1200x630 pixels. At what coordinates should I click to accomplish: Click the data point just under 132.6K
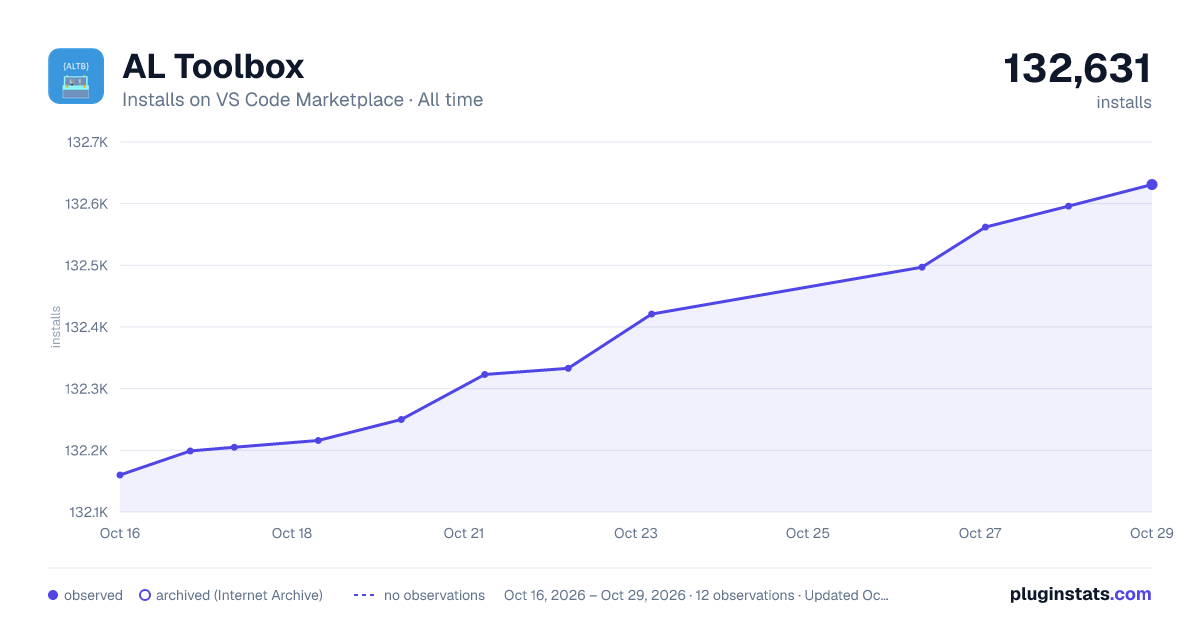[1069, 206]
